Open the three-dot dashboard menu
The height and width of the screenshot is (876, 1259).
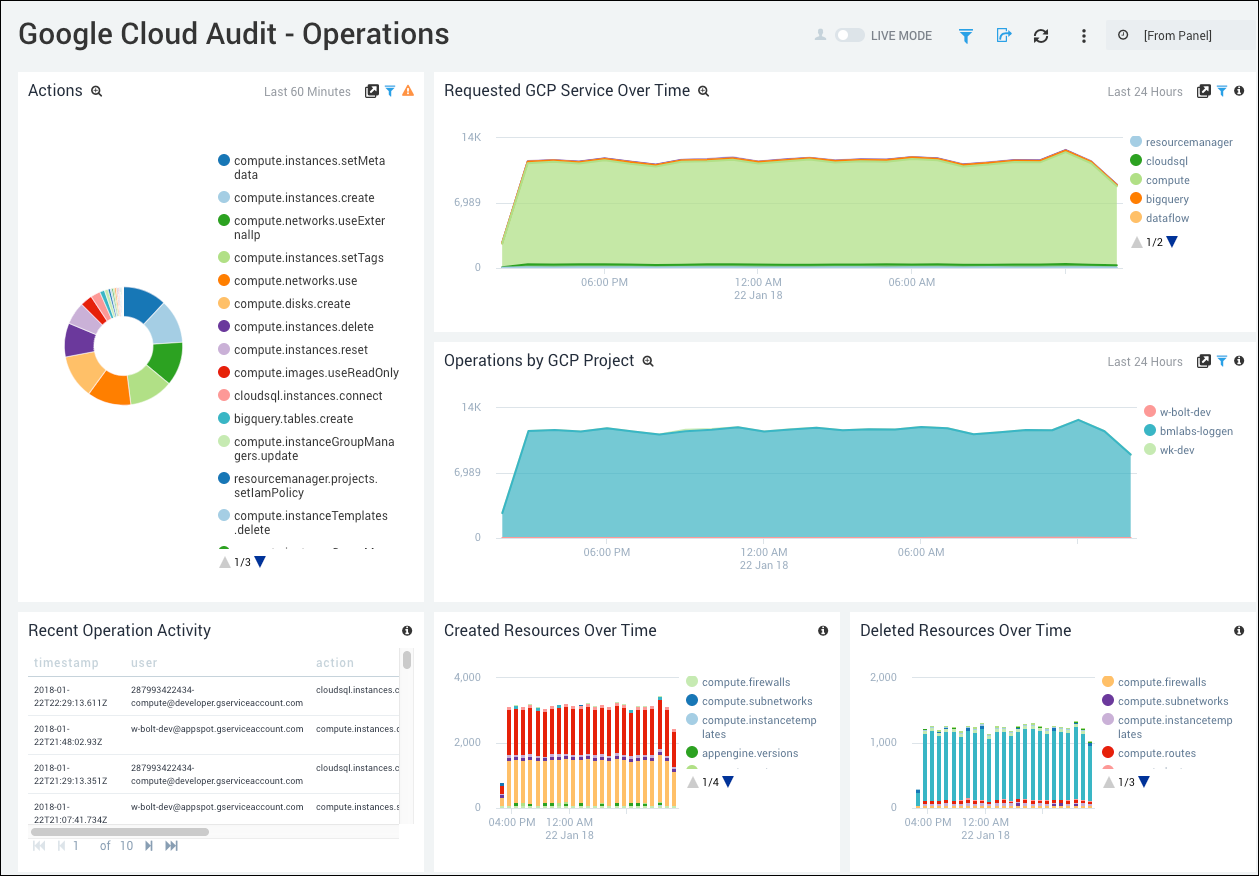pos(1083,35)
